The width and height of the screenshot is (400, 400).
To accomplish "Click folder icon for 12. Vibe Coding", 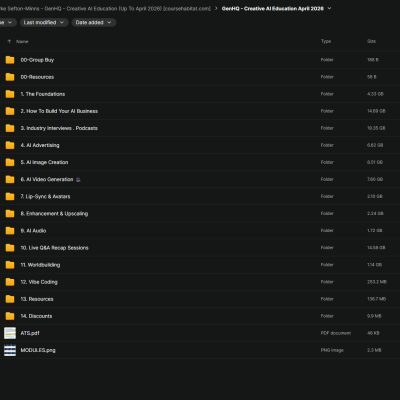I will [10, 282].
